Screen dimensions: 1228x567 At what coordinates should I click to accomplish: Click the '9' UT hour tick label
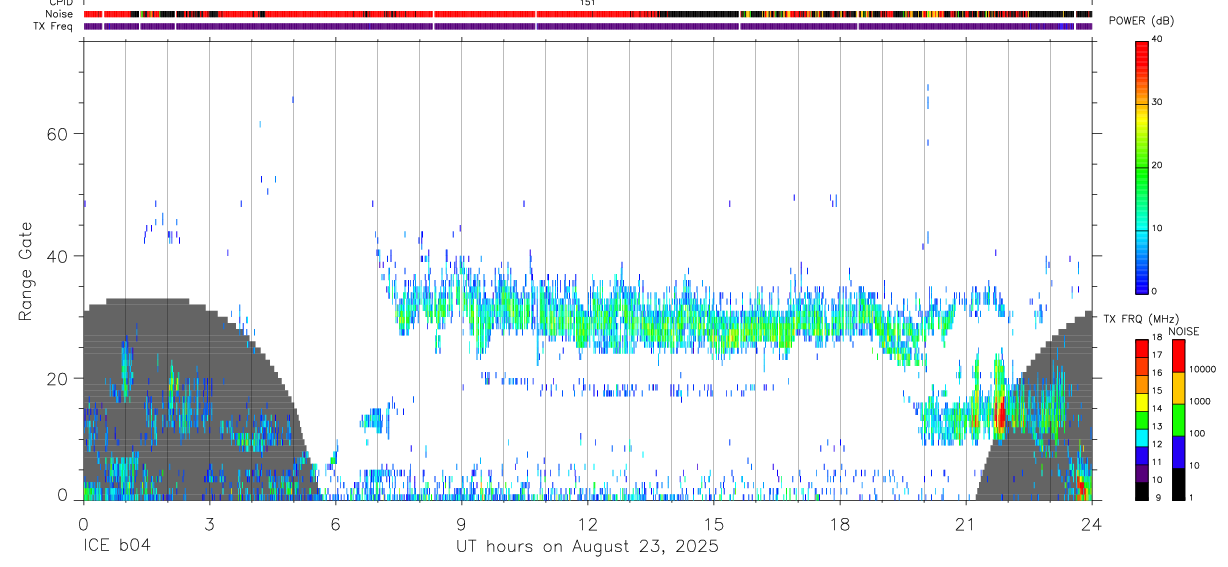pos(461,523)
